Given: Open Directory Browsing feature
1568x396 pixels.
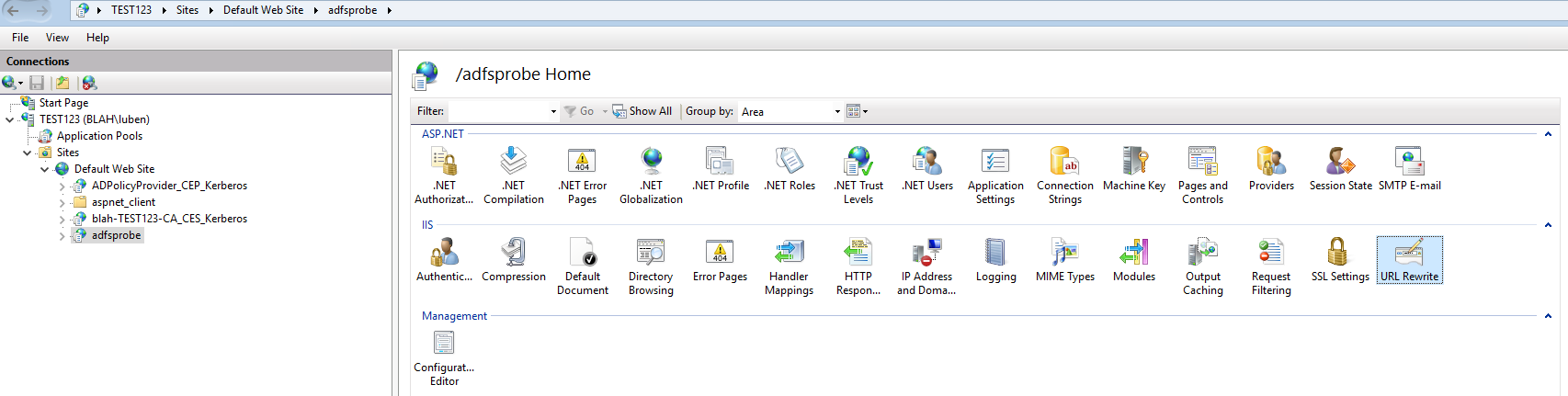Looking at the screenshot, I should (x=651, y=266).
